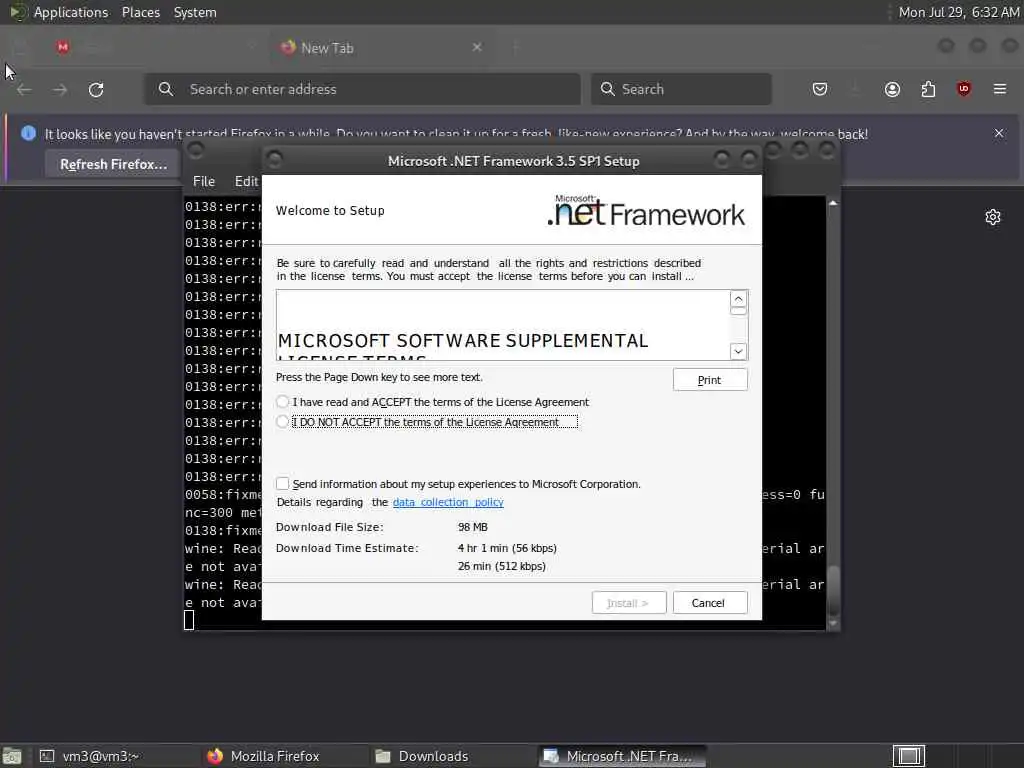Close the New Tab tab

tap(477, 47)
